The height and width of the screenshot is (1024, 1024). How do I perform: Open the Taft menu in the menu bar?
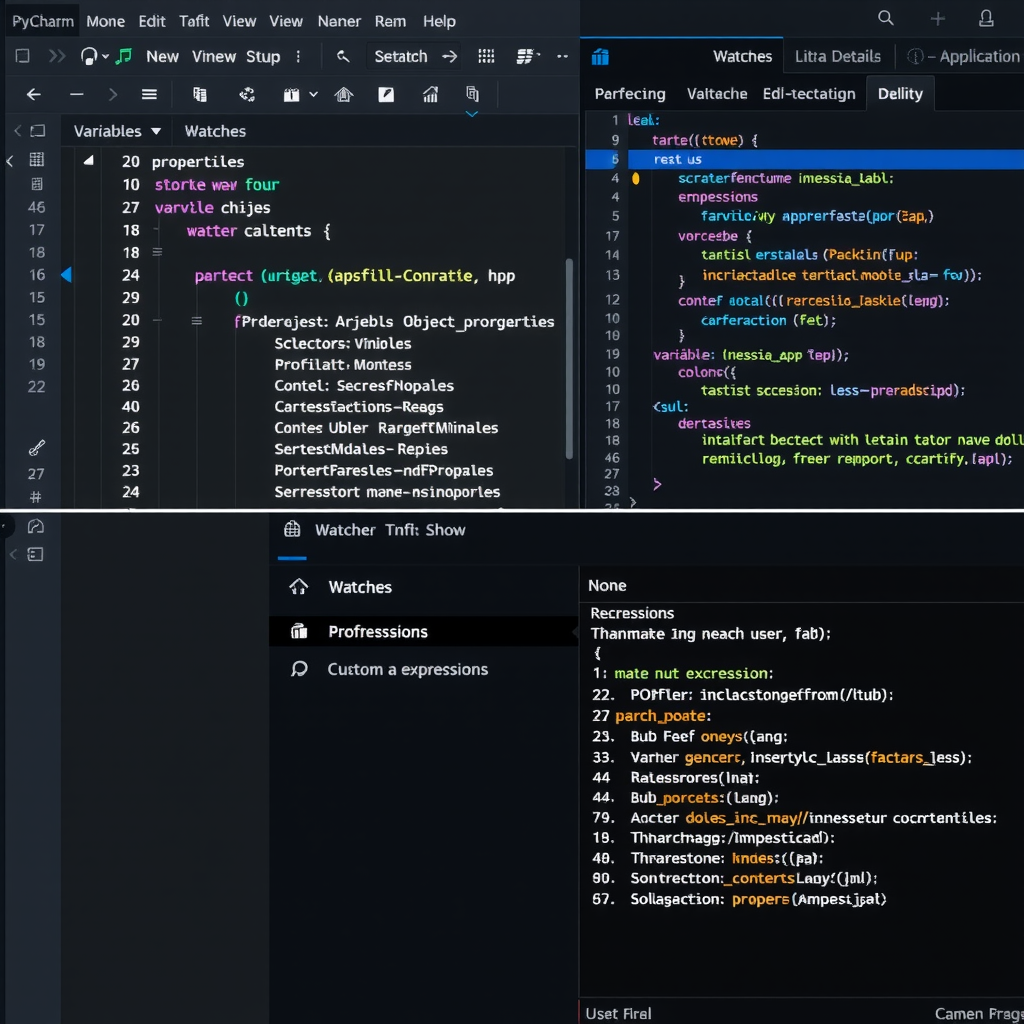click(194, 21)
